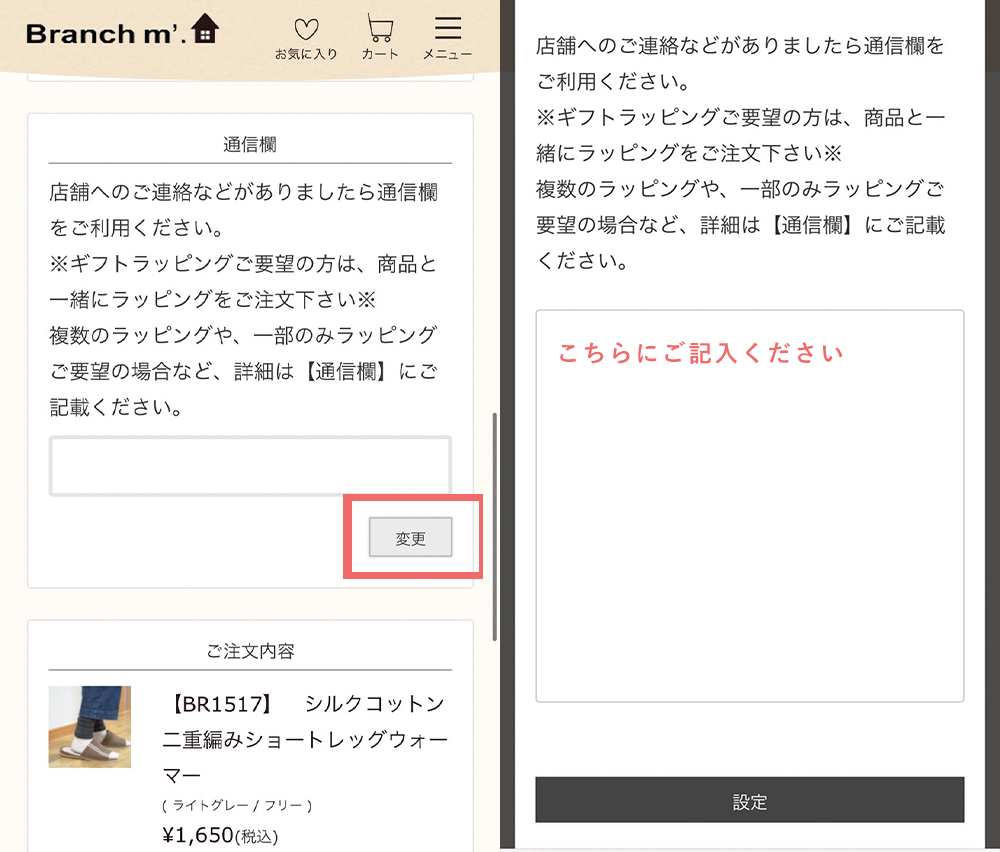
Task: Select the レッグウォーマー product thumbnail photo
Action: coord(89,727)
